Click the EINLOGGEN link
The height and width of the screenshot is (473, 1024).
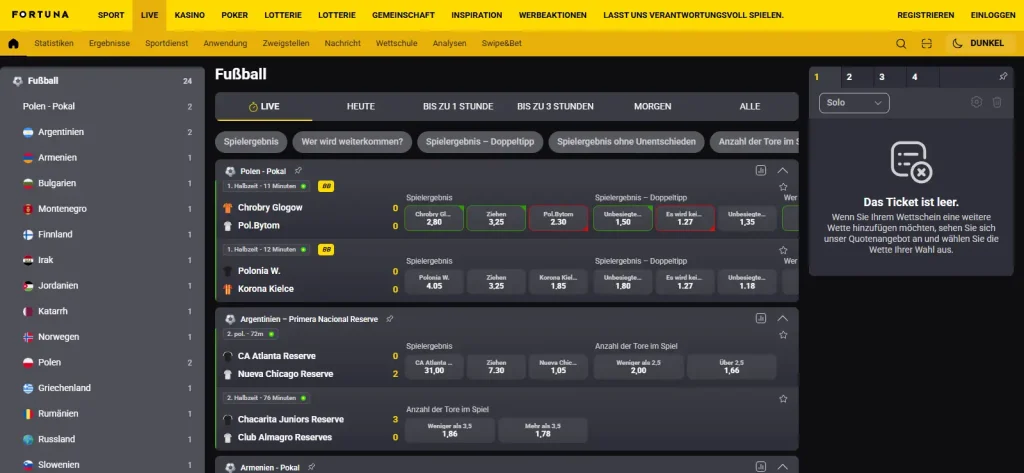coord(993,15)
